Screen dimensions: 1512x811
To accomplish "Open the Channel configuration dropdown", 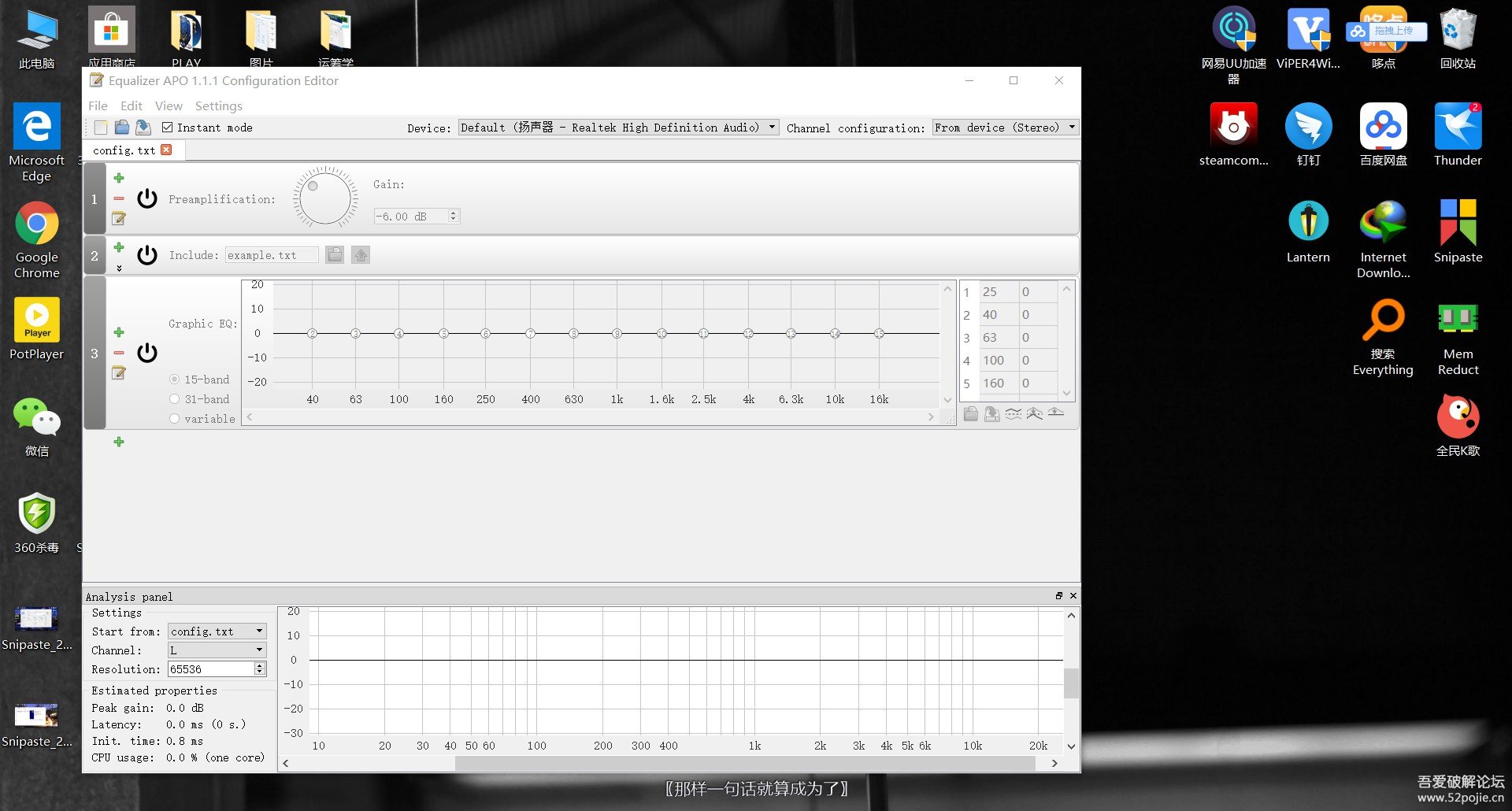I will (1006, 128).
